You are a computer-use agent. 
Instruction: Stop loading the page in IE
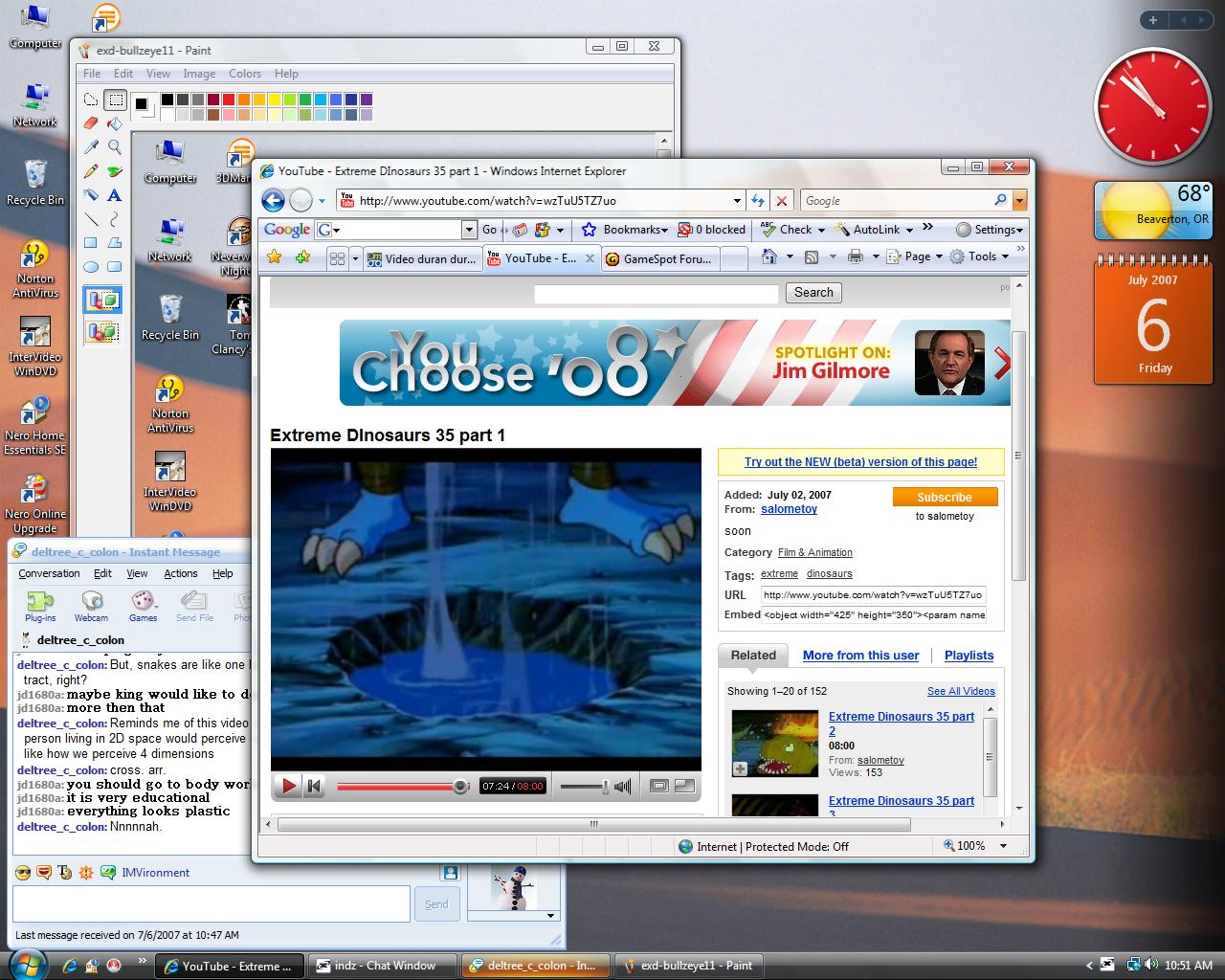782,201
